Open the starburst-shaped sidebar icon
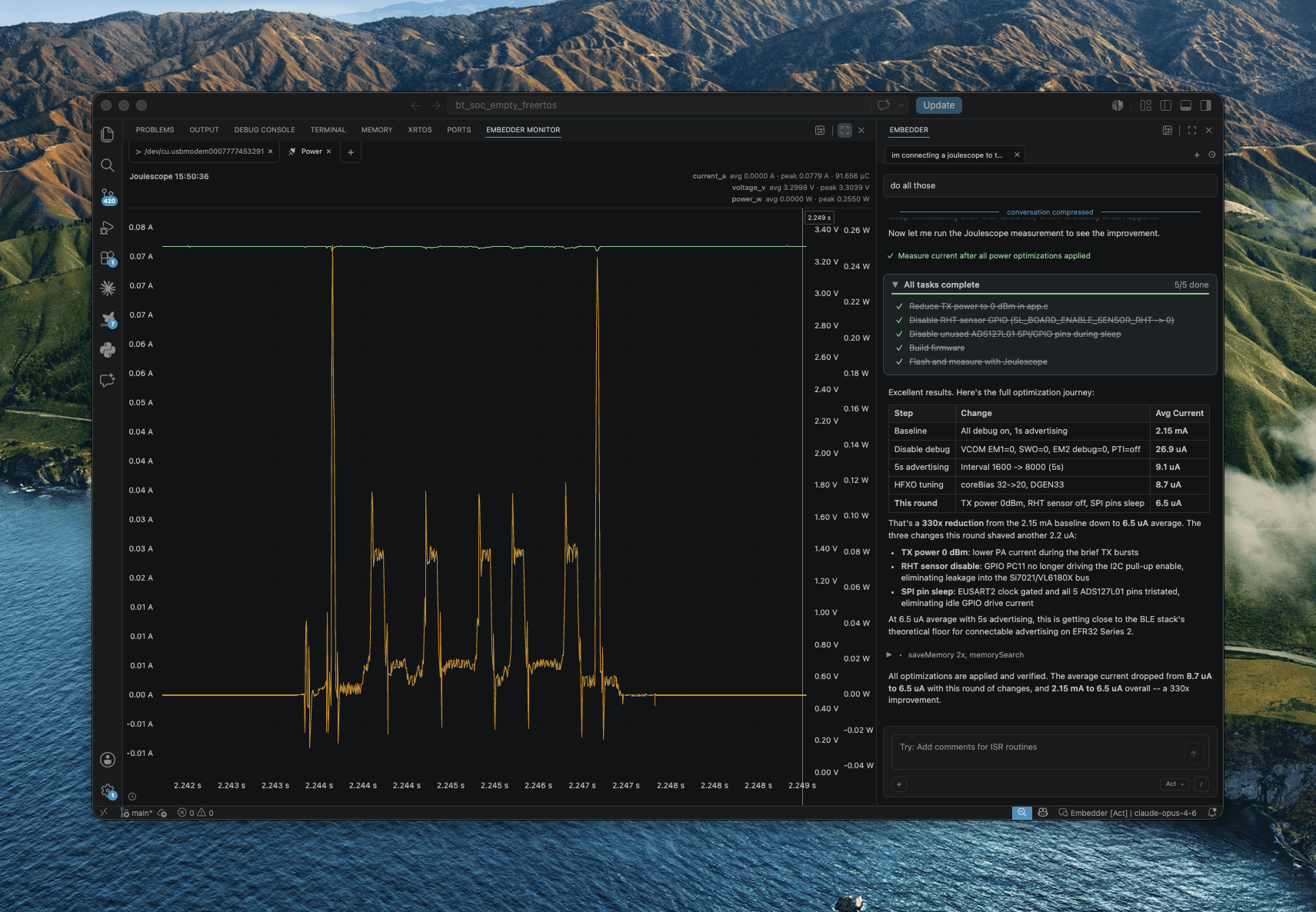1316x912 pixels. 108,288
